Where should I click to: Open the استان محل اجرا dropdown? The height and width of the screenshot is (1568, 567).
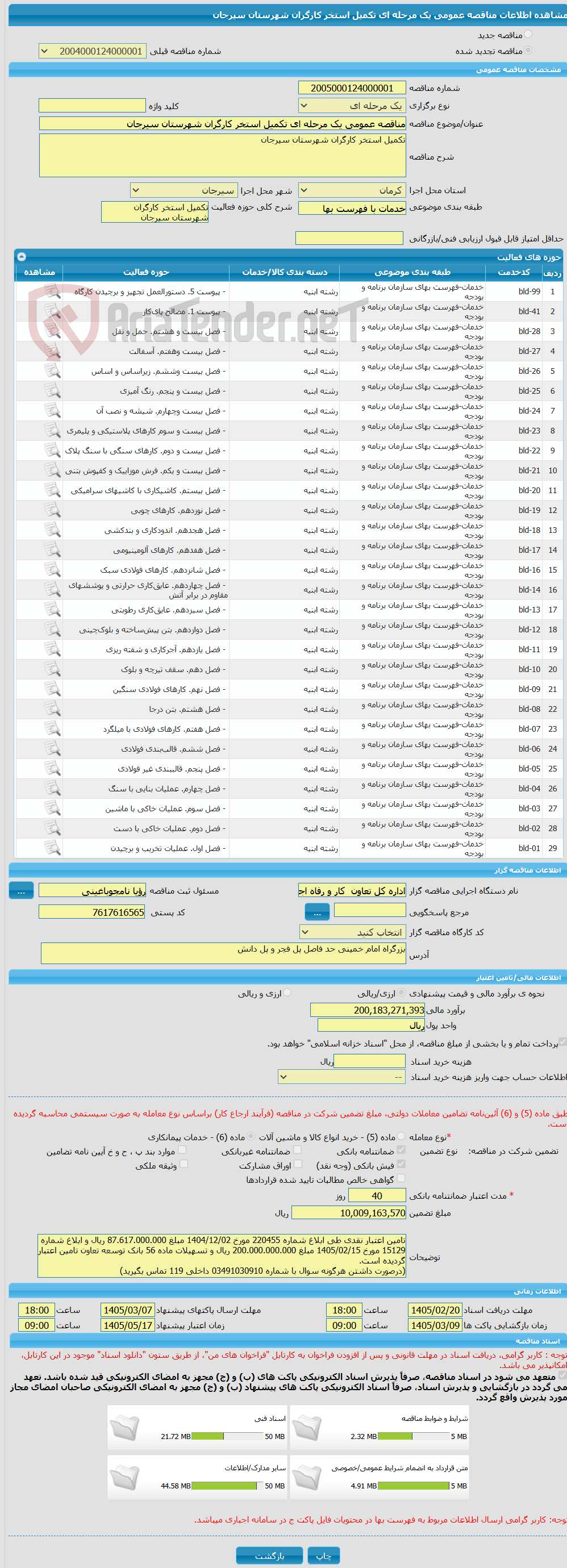coord(352,190)
